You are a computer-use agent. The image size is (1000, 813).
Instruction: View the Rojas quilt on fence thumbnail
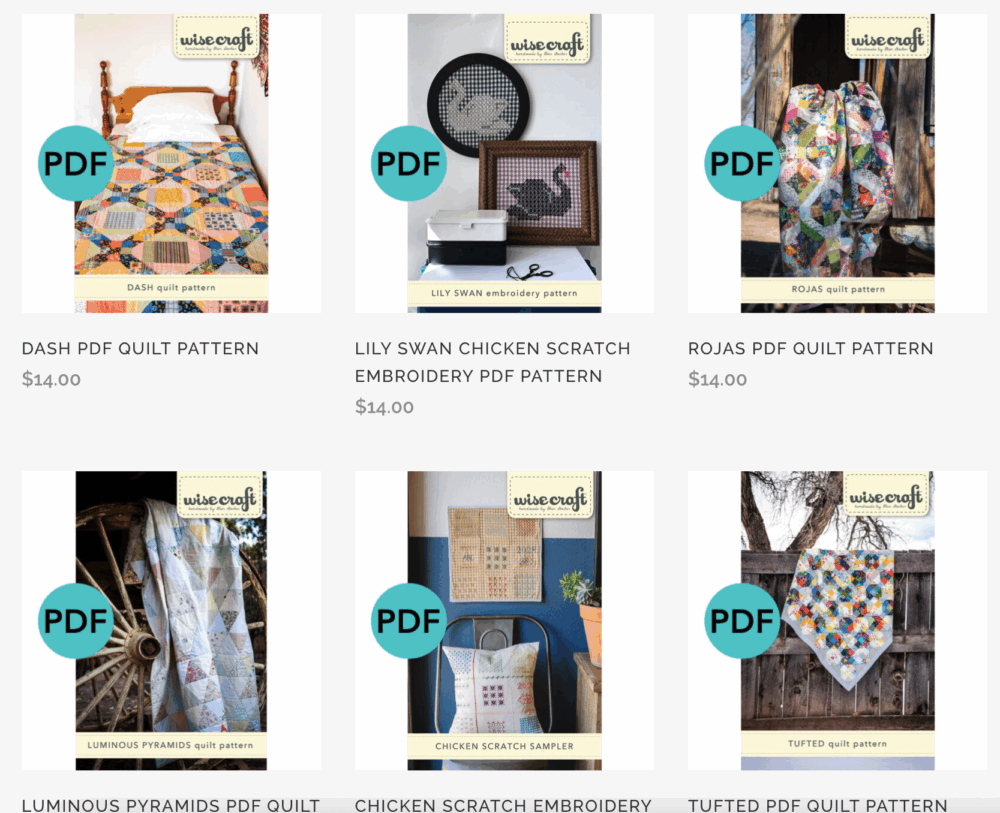click(837, 163)
